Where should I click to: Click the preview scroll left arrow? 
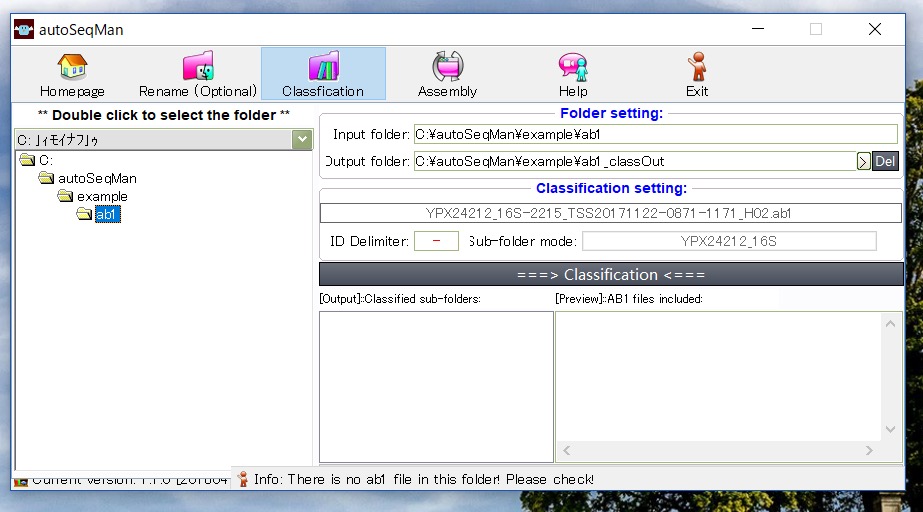tap(566, 451)
